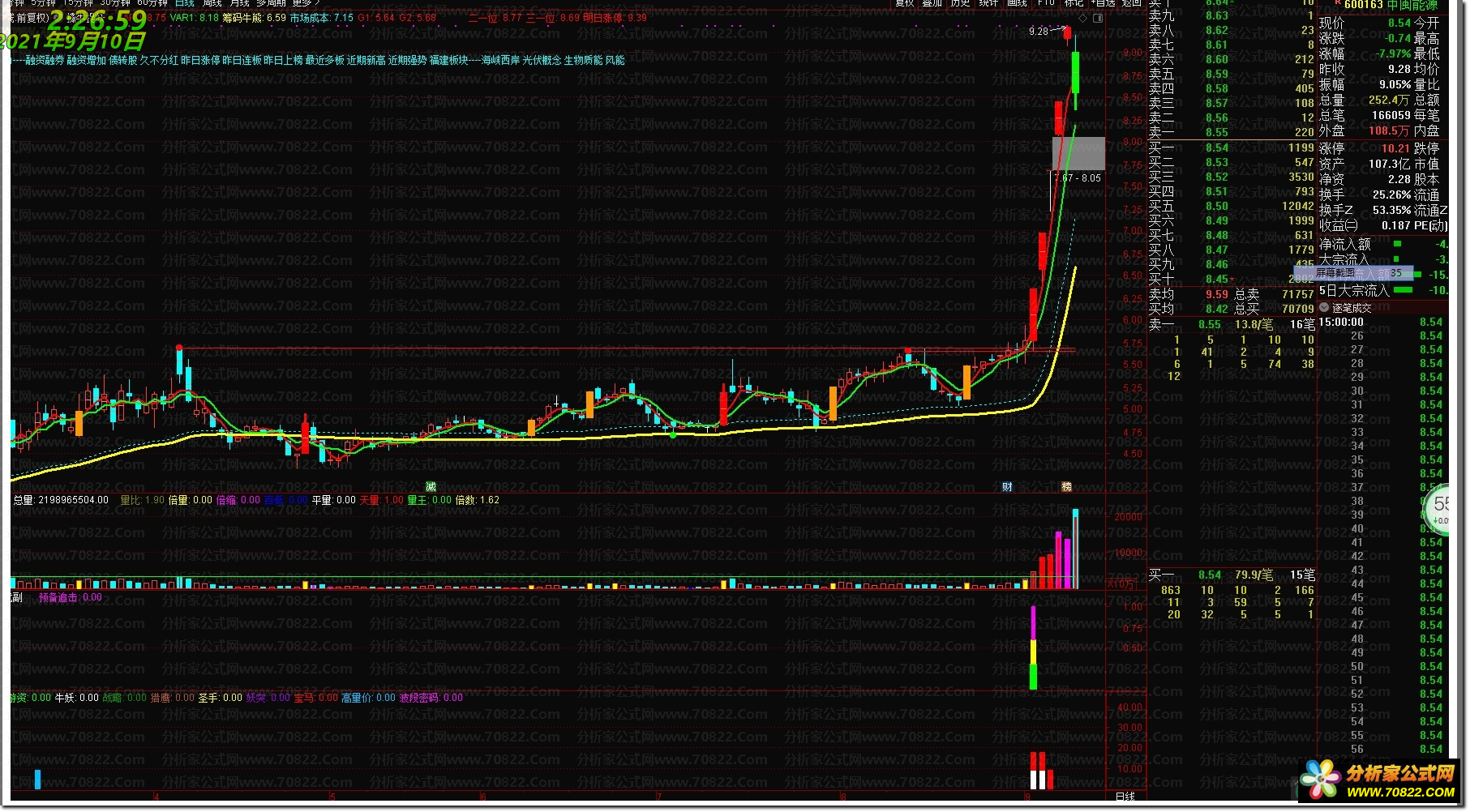Screen dimensions: 1470x812
Task: Click the 光伏概念 concept tag
Action: click(x=542, y=61)
